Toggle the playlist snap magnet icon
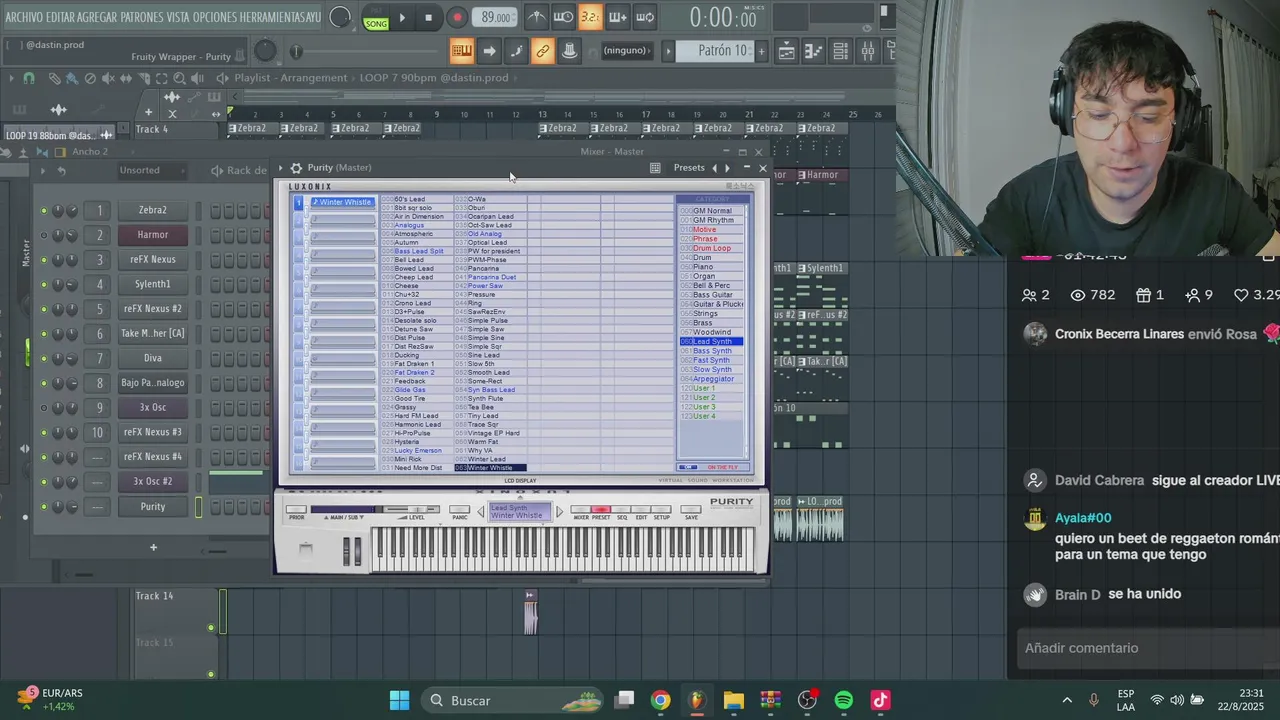 [28, 78]
